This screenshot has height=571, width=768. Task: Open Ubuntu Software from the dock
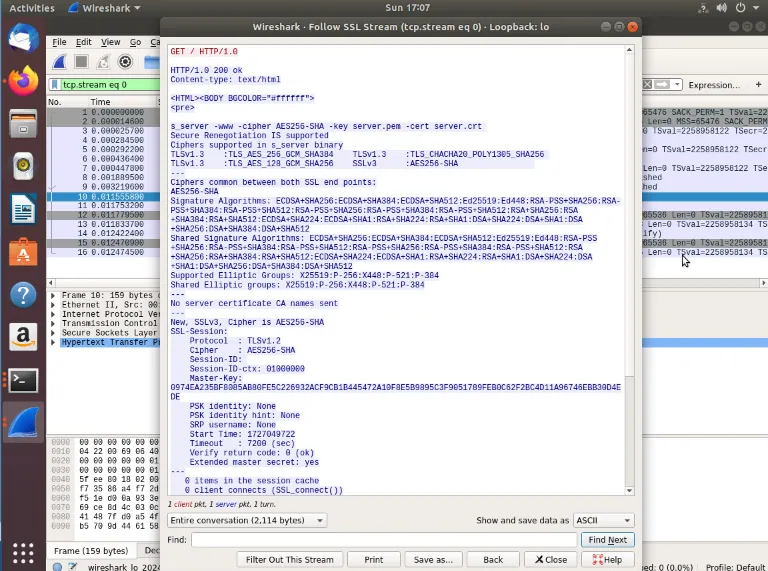click(23, 252)
